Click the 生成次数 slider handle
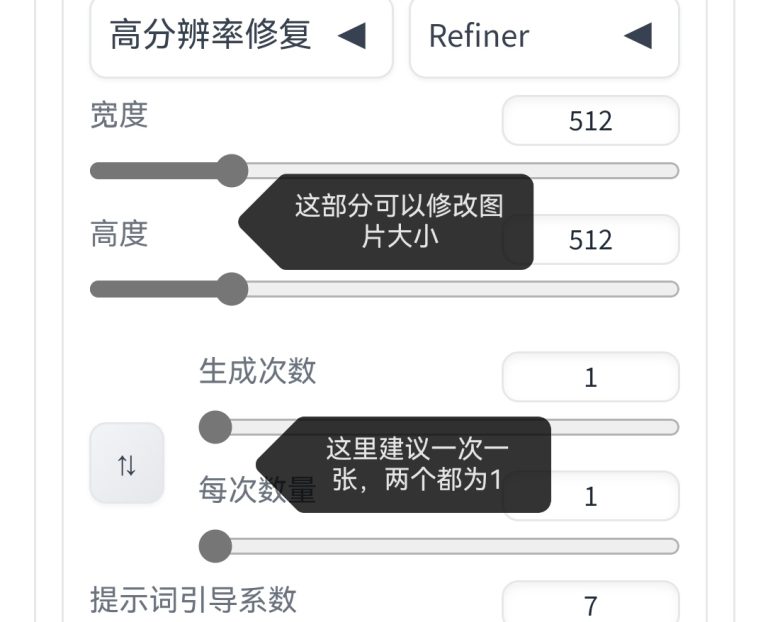The height and width of the screenshot is (622, 768). coord(215,427)
